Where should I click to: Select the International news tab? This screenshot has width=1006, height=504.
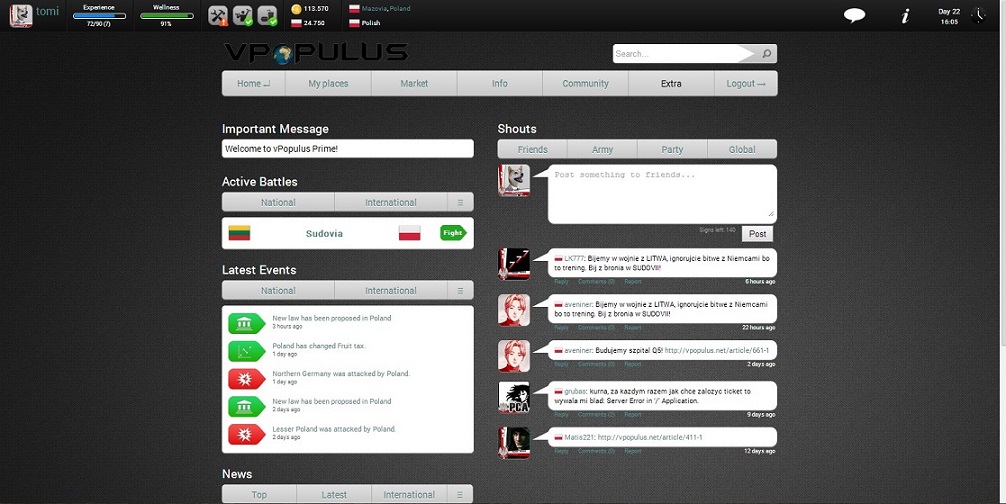point(409,494)
